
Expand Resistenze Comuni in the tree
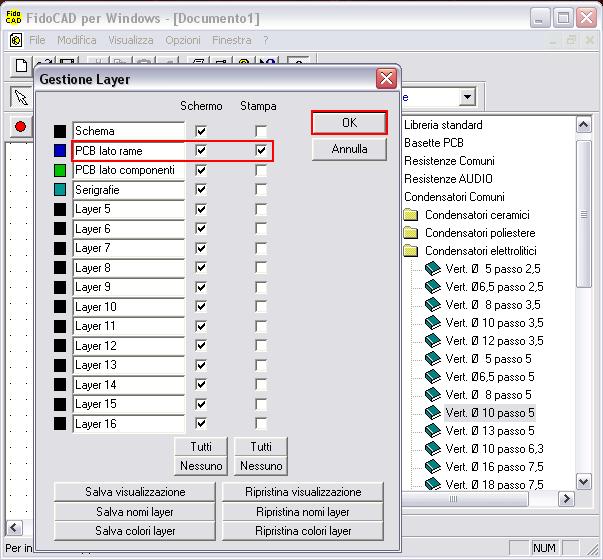coord(449,161)
